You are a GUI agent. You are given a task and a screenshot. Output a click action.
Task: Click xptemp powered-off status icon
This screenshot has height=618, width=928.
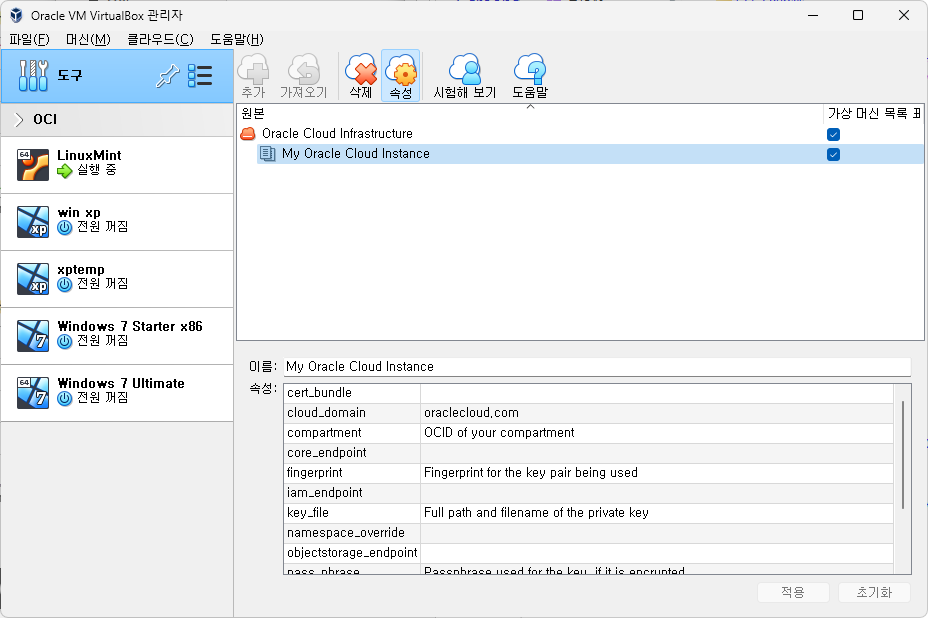click(x=65, y=285)
